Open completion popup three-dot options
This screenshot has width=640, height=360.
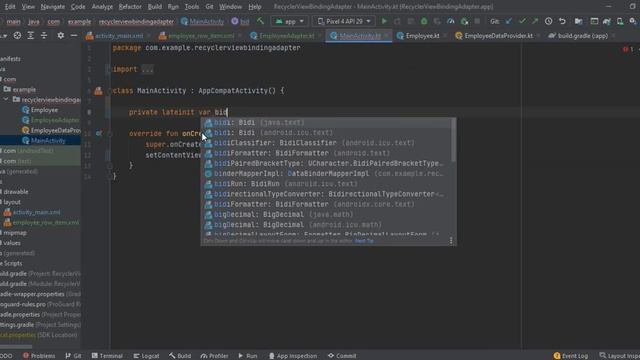click(x=451, y=241)
